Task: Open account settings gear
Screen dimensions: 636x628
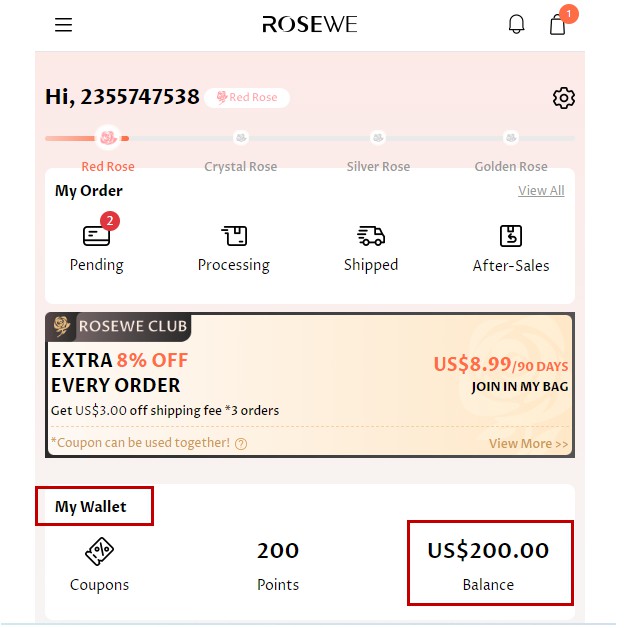Action: click(x=563, y=98)
